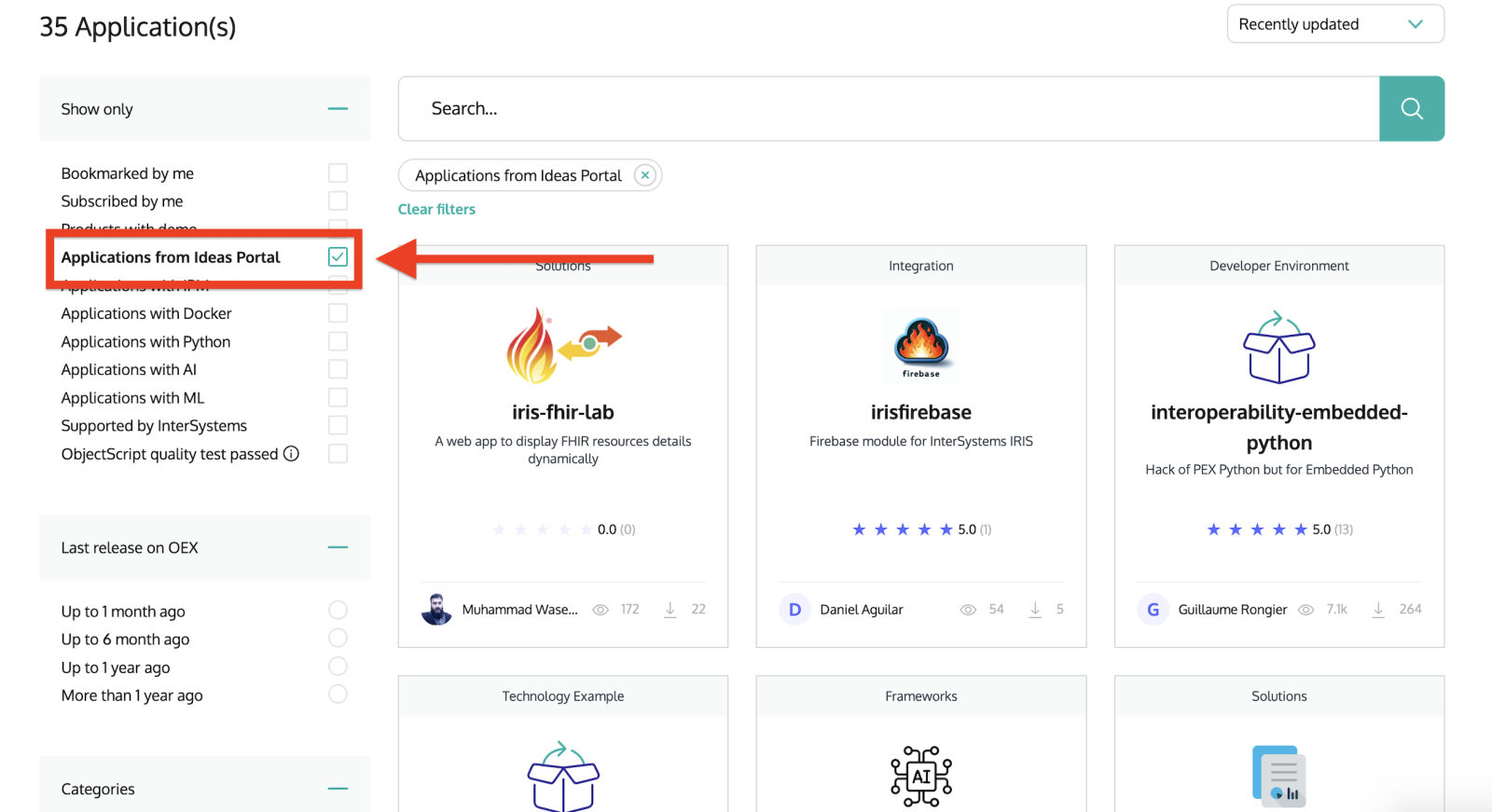Collapse the Categories section
The height and width of the screenshot is (812, 1492).
tap(338, 789)
